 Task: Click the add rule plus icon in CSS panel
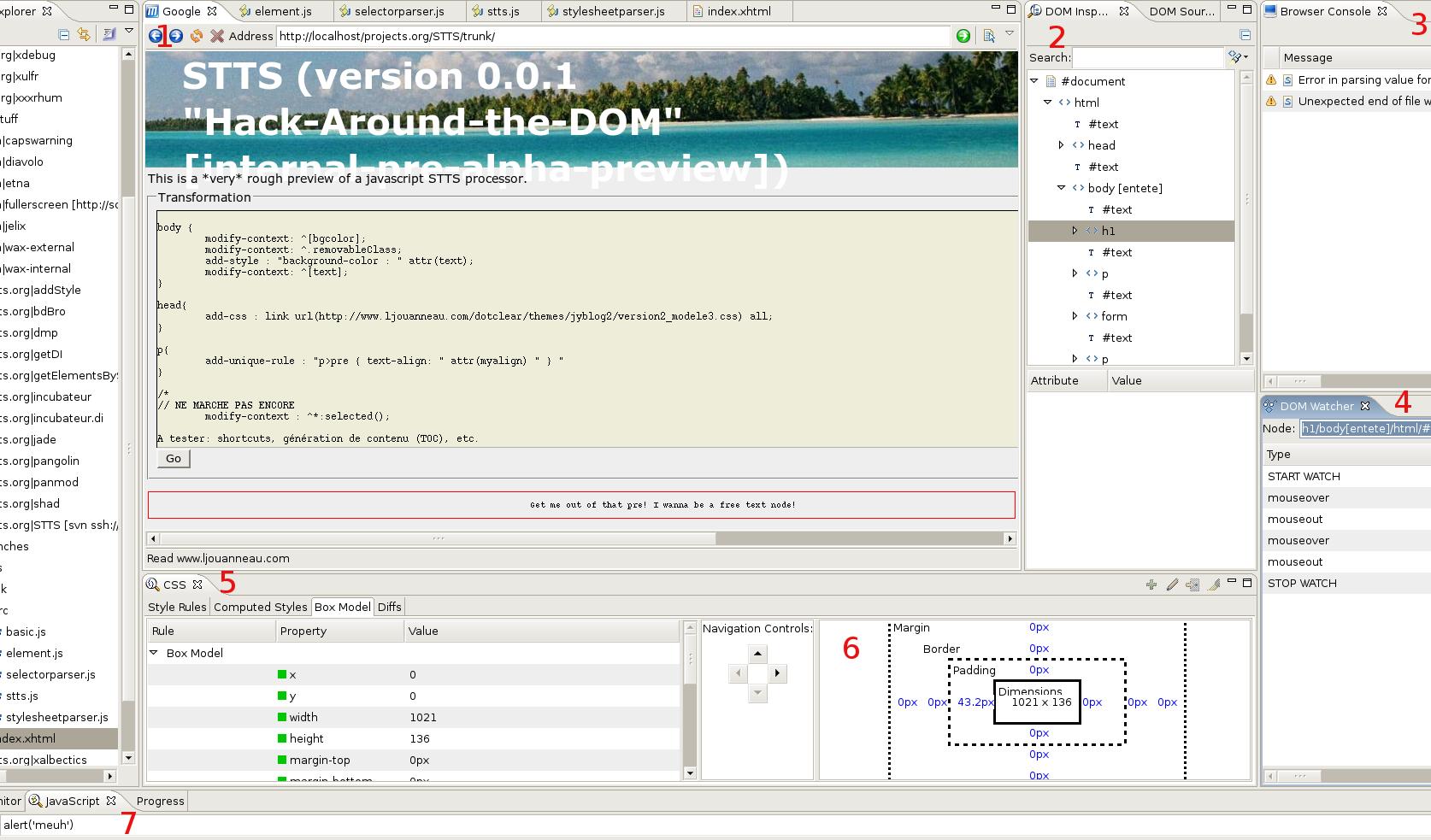(x=1151, y=584)
